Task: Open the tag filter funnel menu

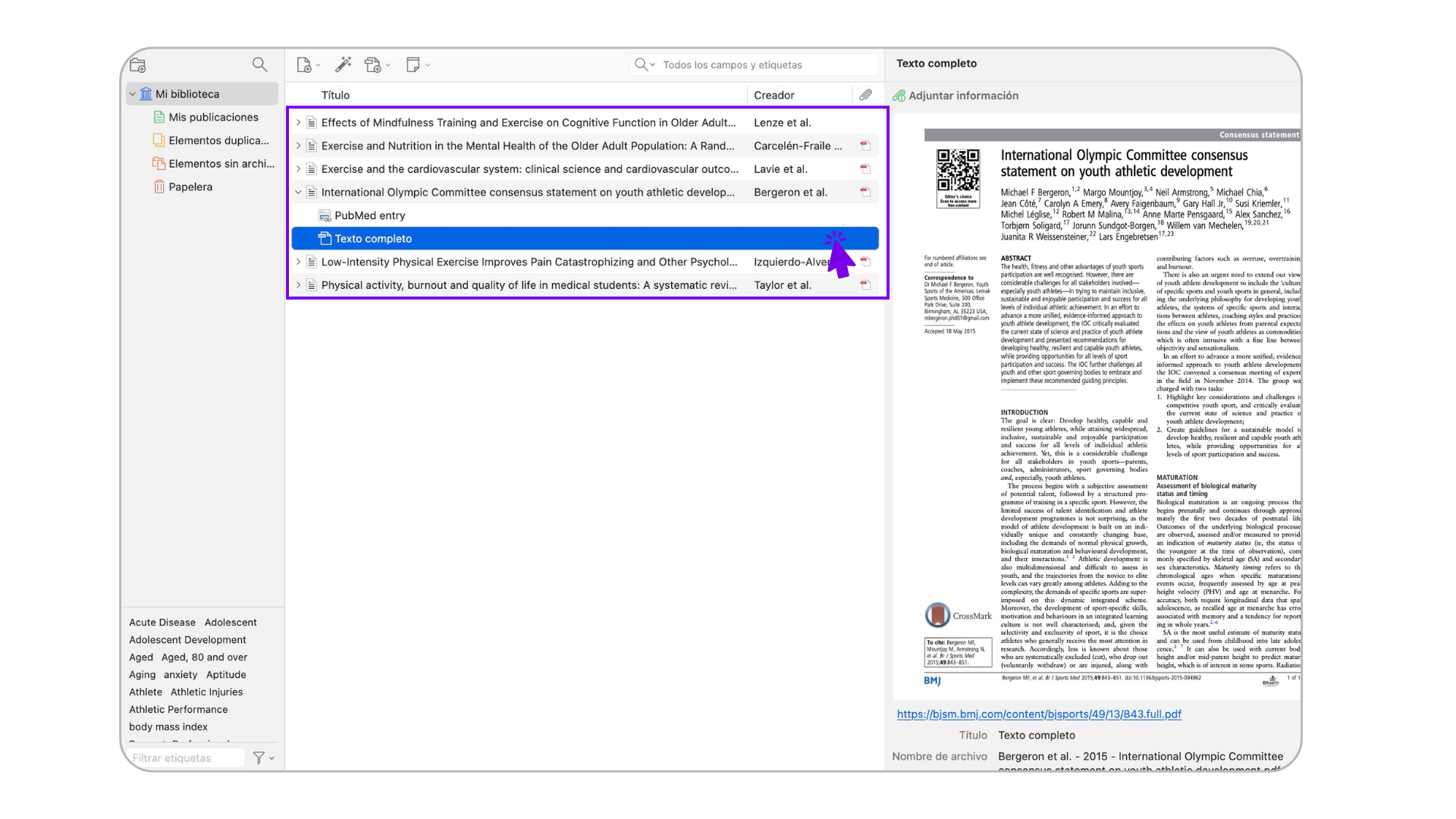Action: point(262,758)
